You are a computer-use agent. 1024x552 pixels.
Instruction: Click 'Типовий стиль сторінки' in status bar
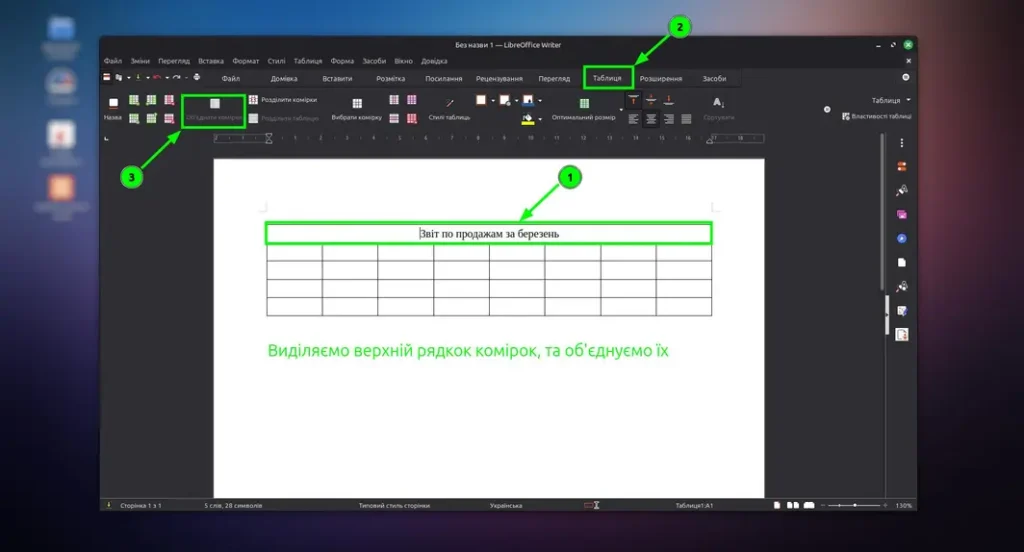coord(394,506)
